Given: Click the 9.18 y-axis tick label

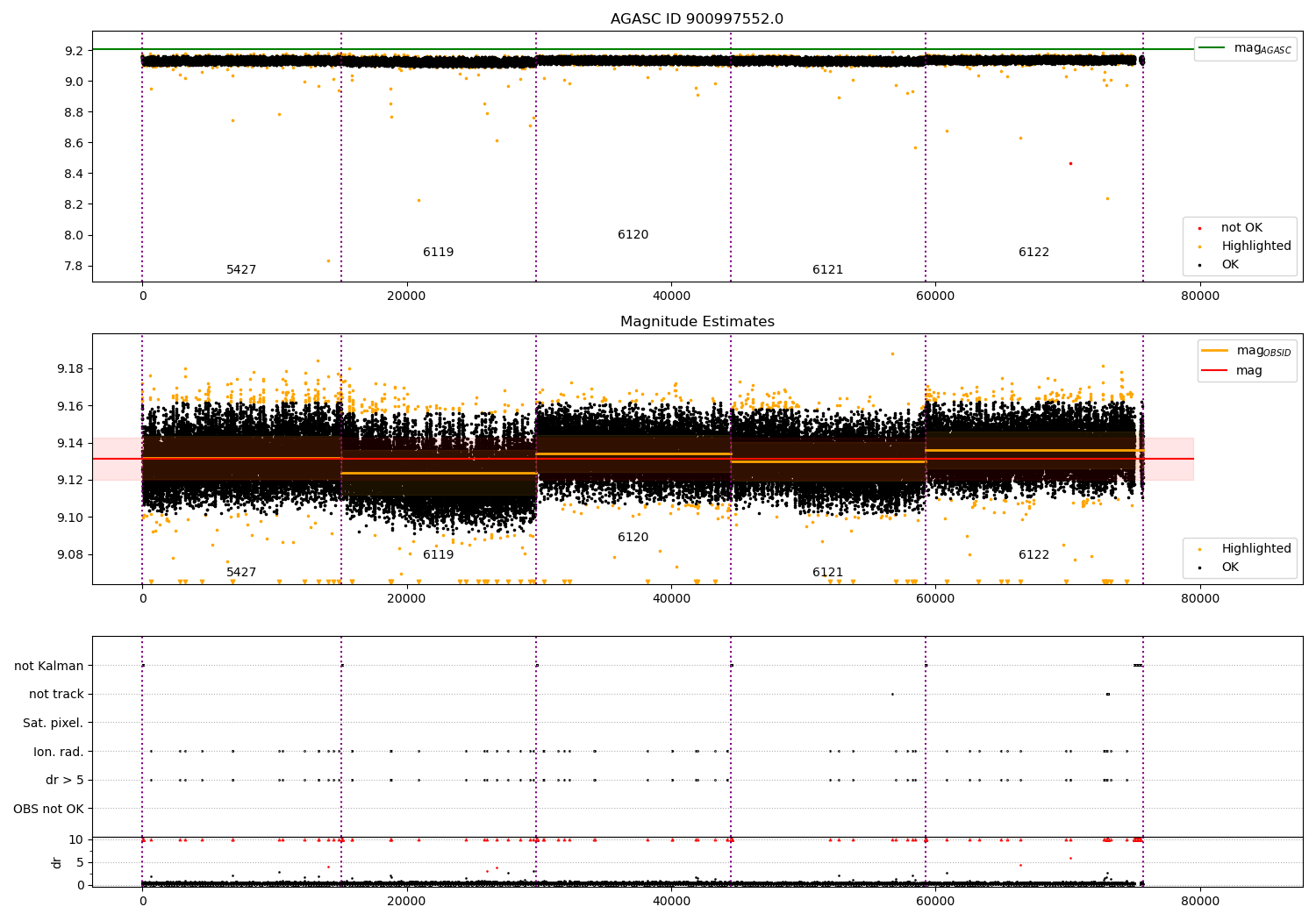Looking at the screenshot, I should (71, 368).
